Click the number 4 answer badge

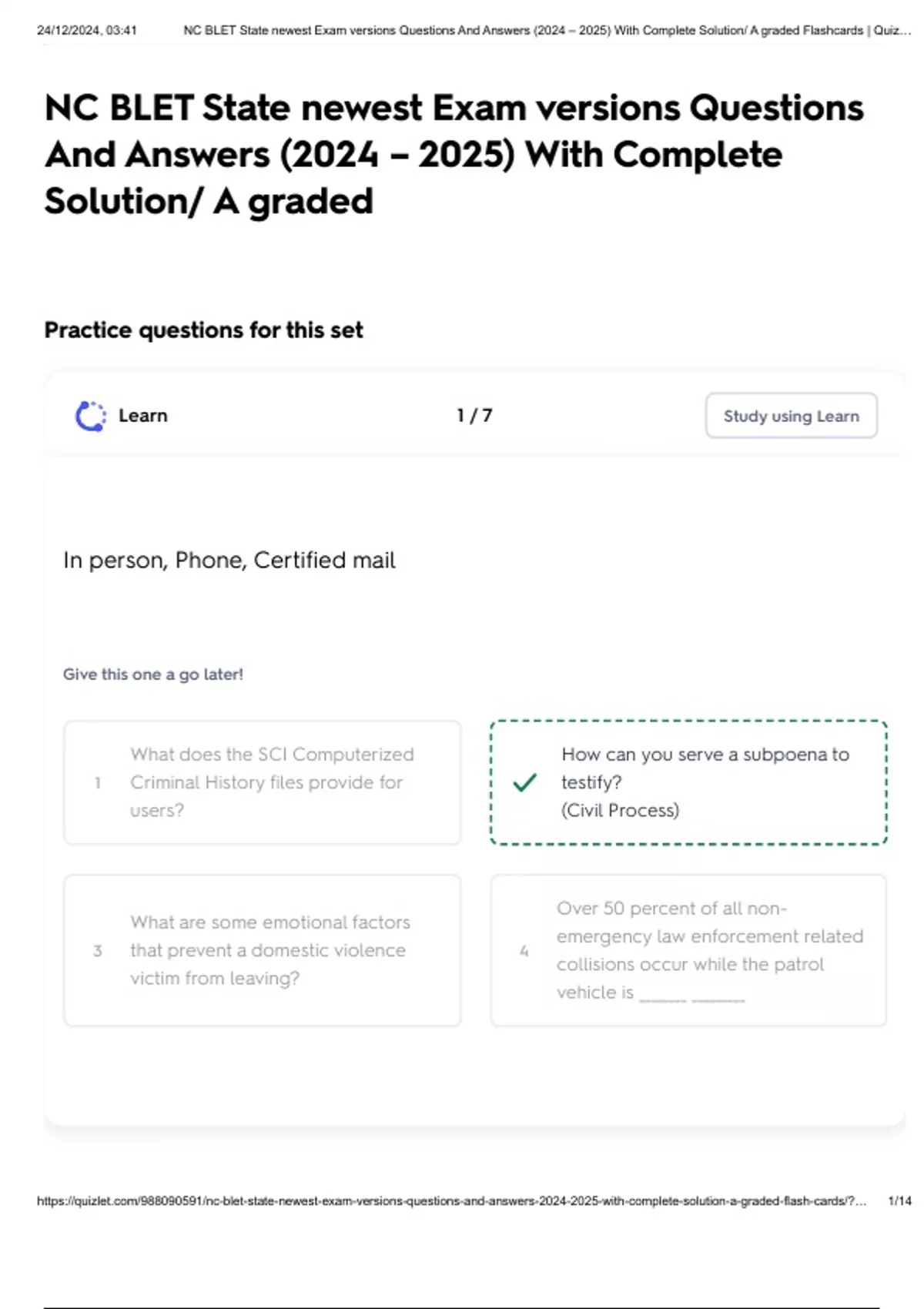(524, 950)
